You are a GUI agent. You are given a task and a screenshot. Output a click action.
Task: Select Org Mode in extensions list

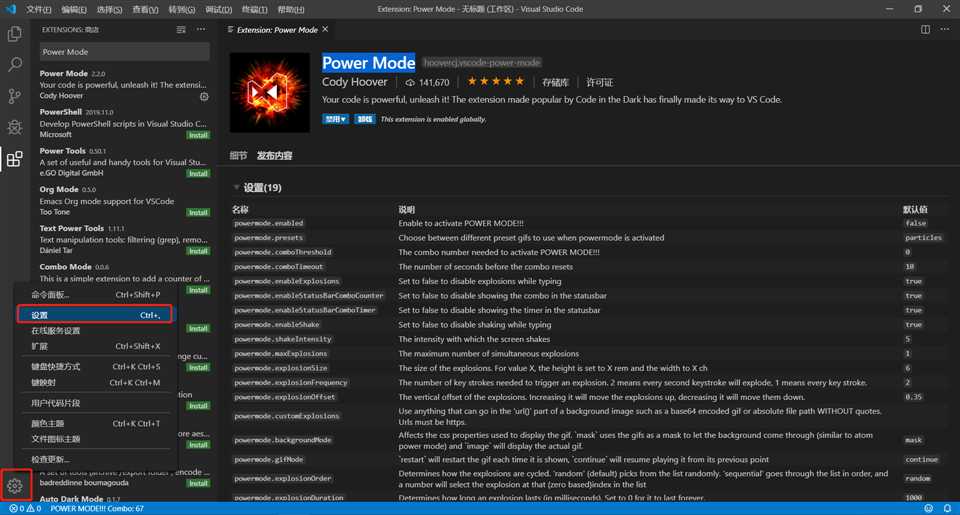(124, 200)
